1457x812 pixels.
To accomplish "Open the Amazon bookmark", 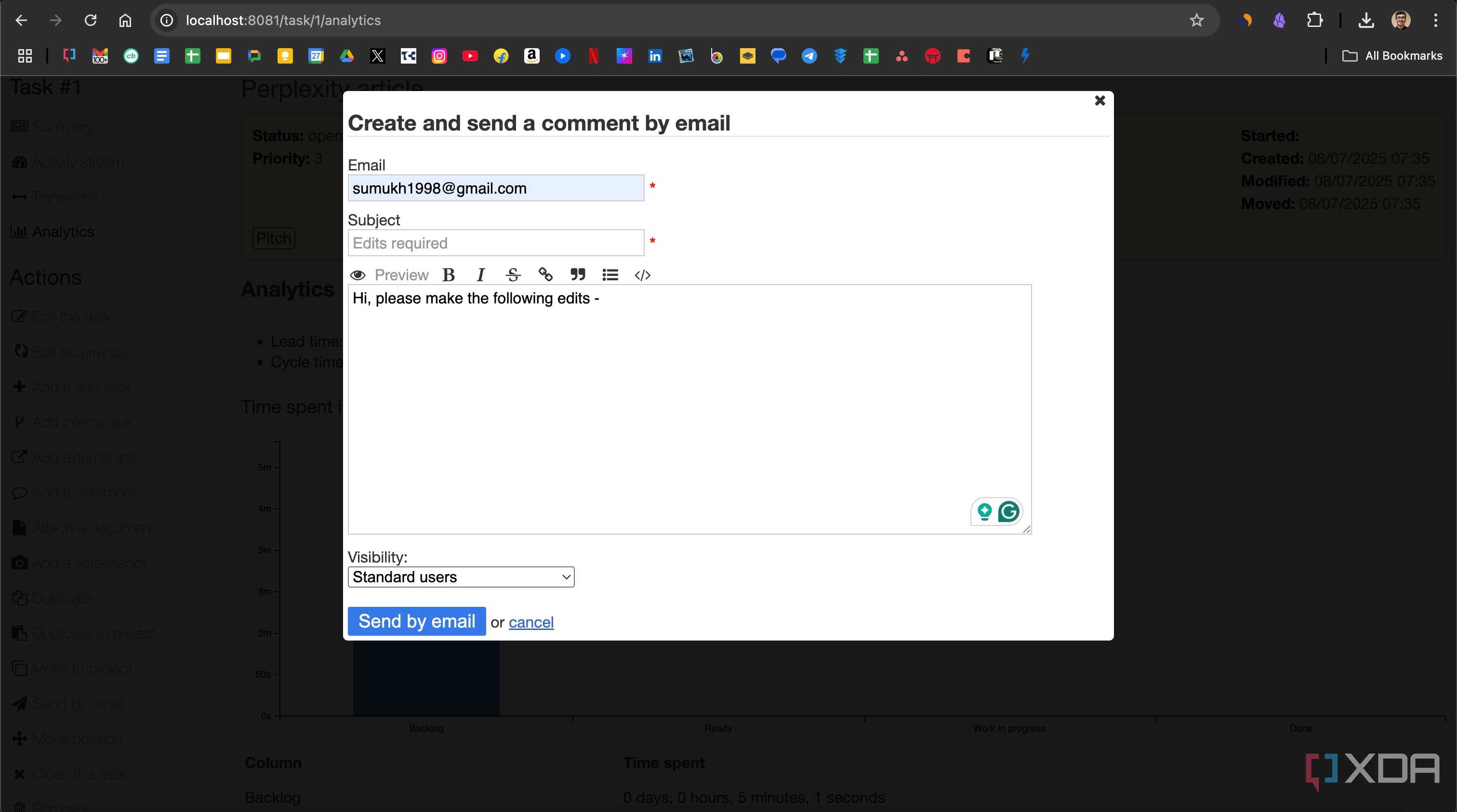I will (x=531, y=55).
